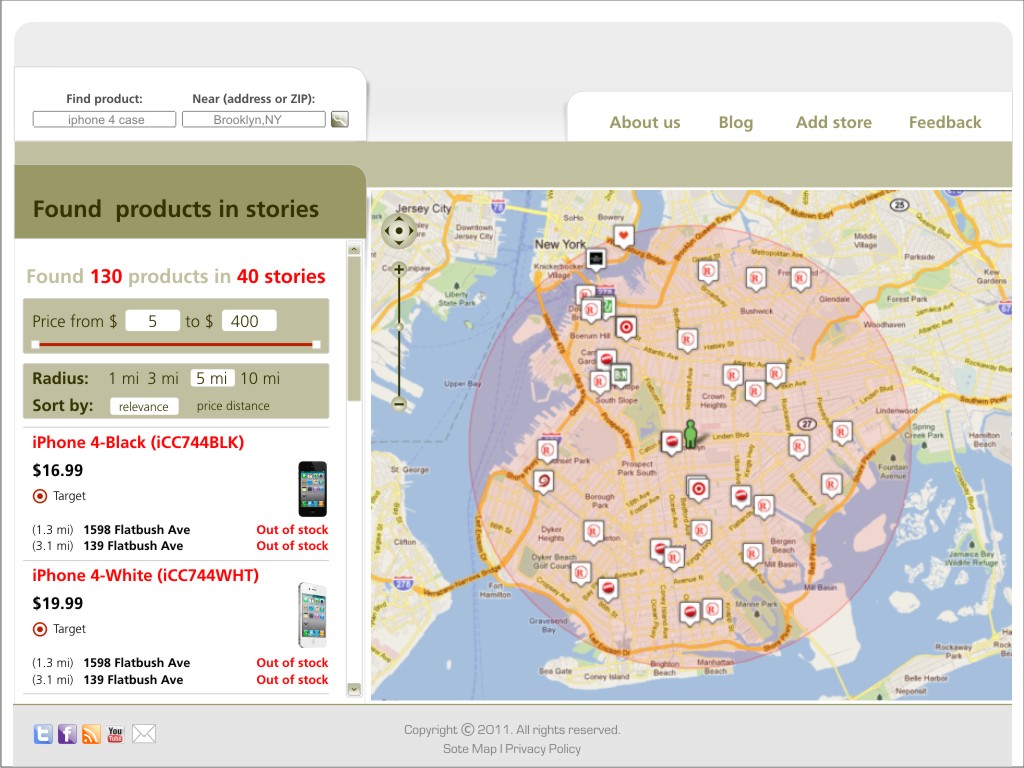
Task: Select the R marker near Dyker Heights
Action: click(593, 532)
